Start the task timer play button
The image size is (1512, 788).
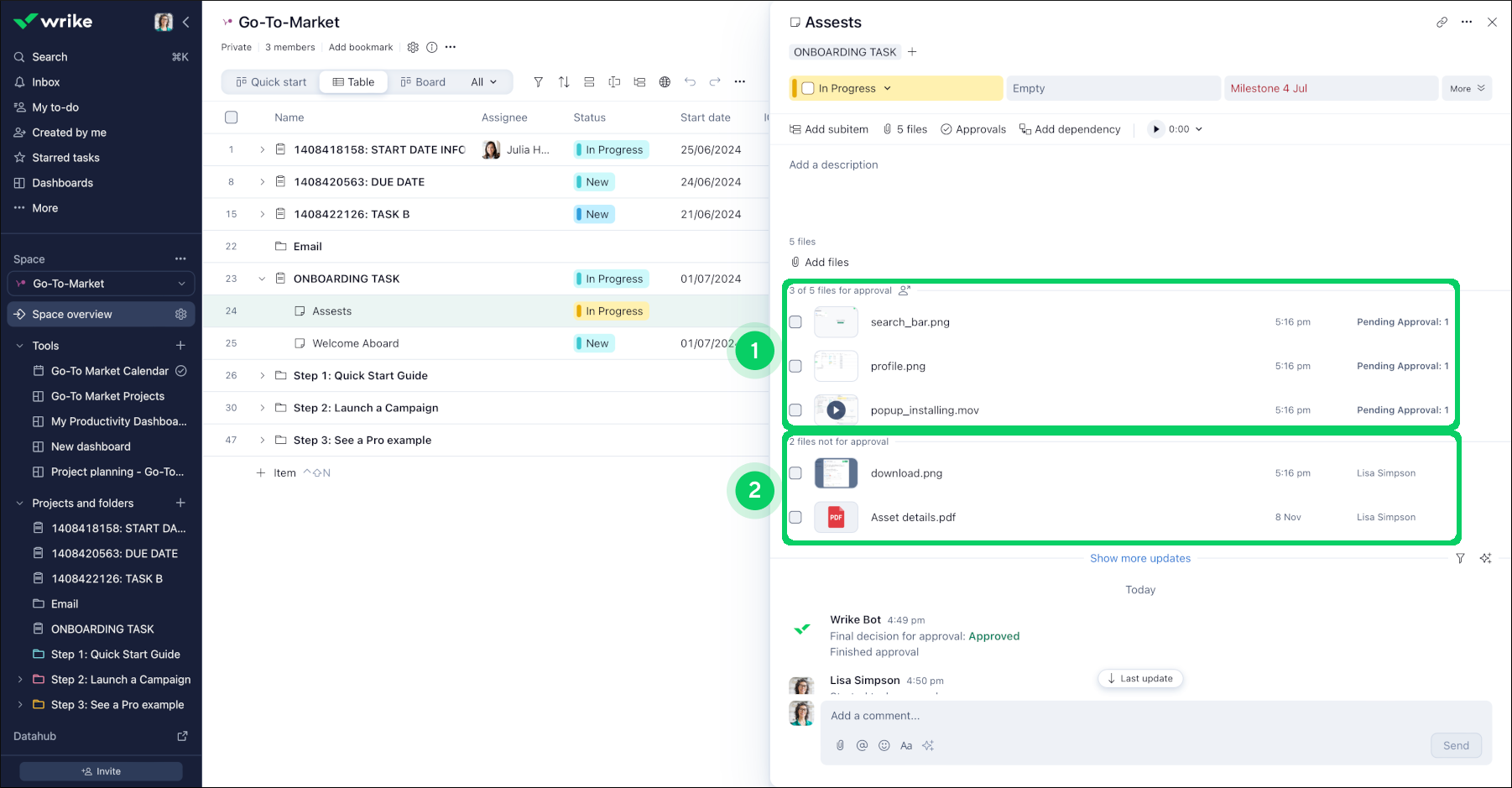coord(1156,129)
